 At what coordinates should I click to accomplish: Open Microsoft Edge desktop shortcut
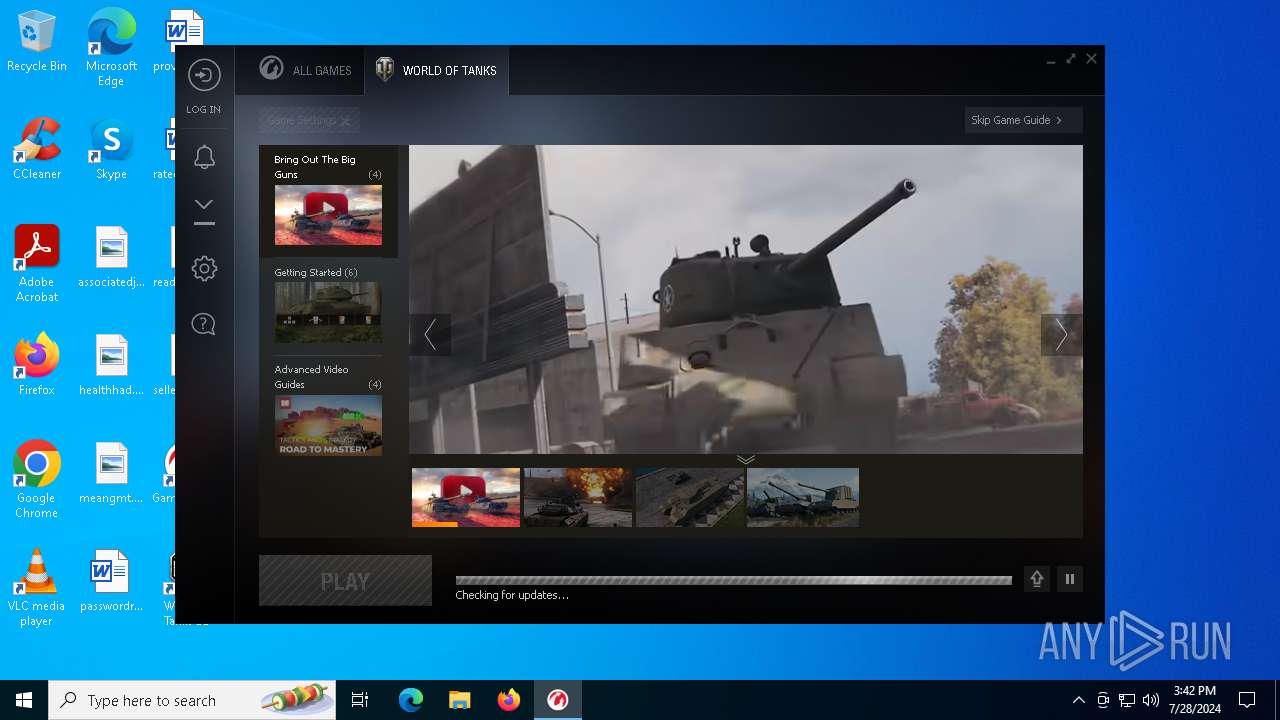(111, 48)
